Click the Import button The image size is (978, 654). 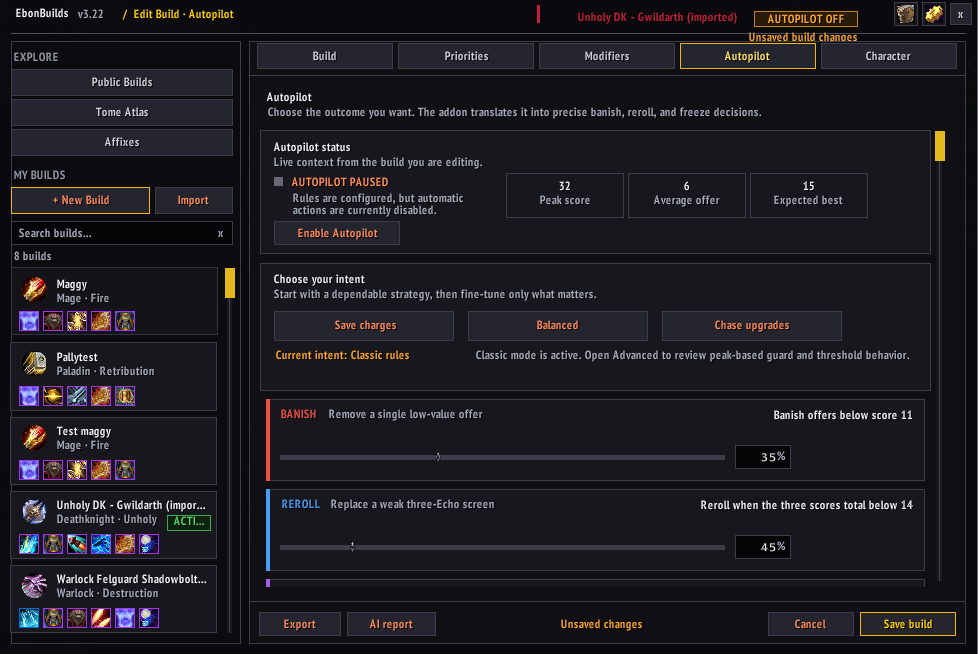pos(193,200)
